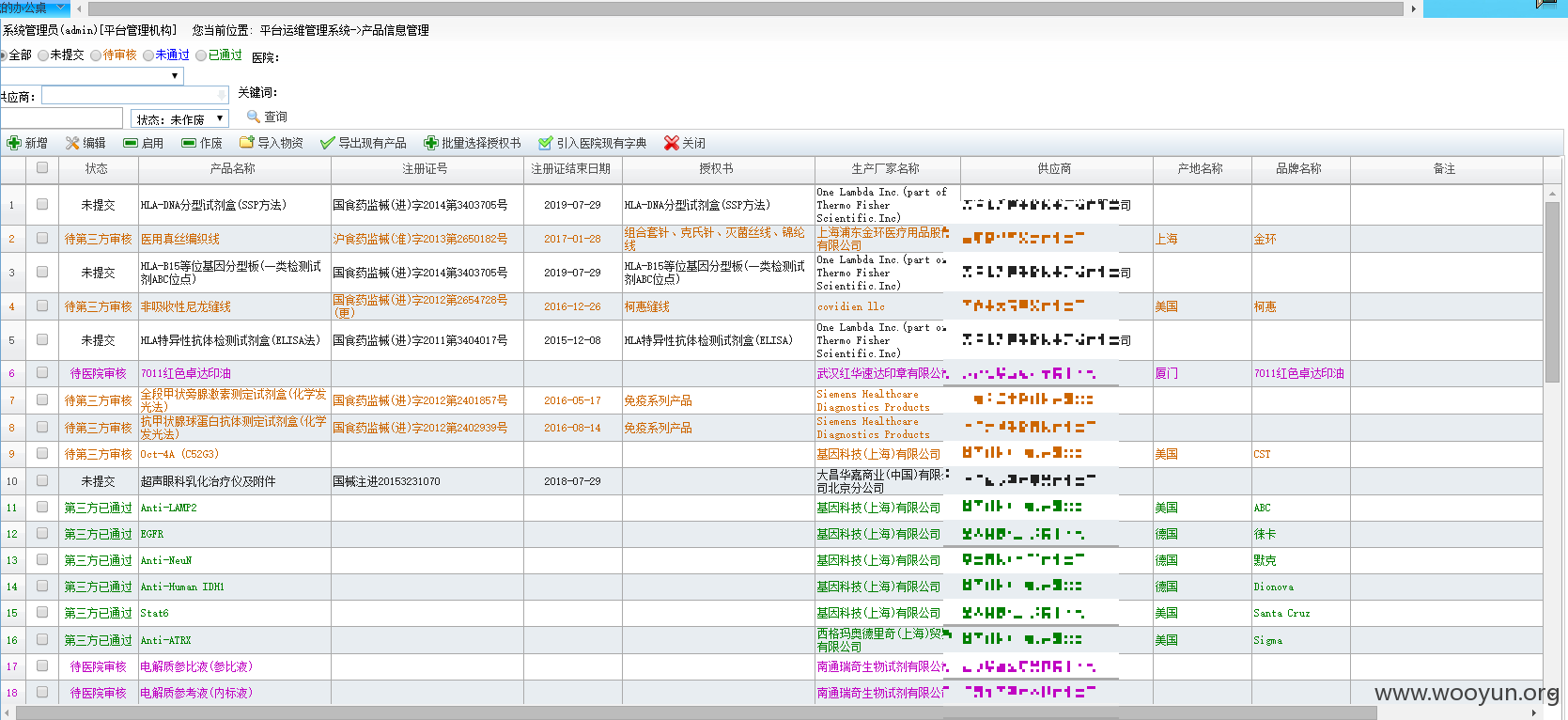1568x720 pixels.
Task: Click the 2018-07-29 expiry date cell
Action: (x=572, y=481)
